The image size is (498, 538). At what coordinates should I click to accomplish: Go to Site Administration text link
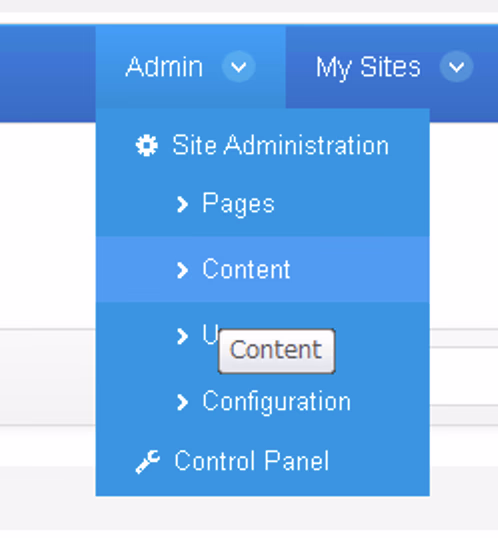click(x=280, y=145)
